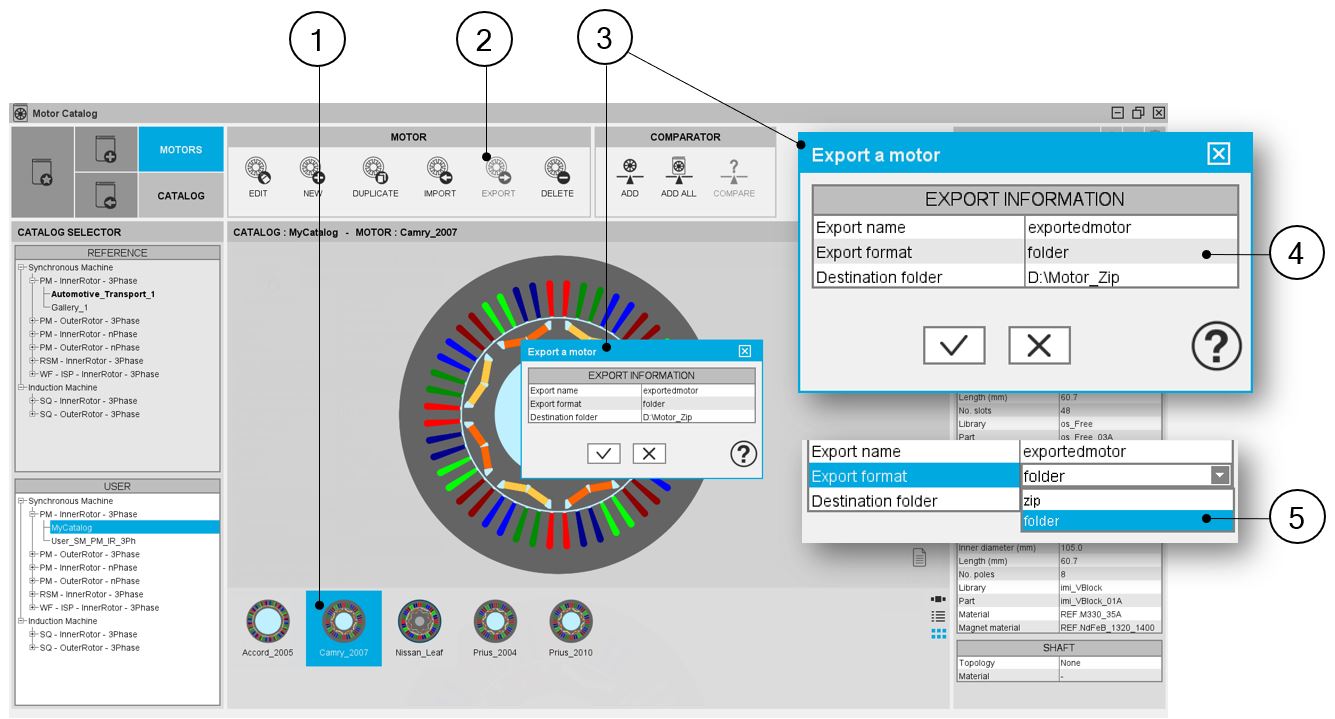The image size is (1335, 719).
Task: Close the small Export a motor dialog
Action: [744, 351]
